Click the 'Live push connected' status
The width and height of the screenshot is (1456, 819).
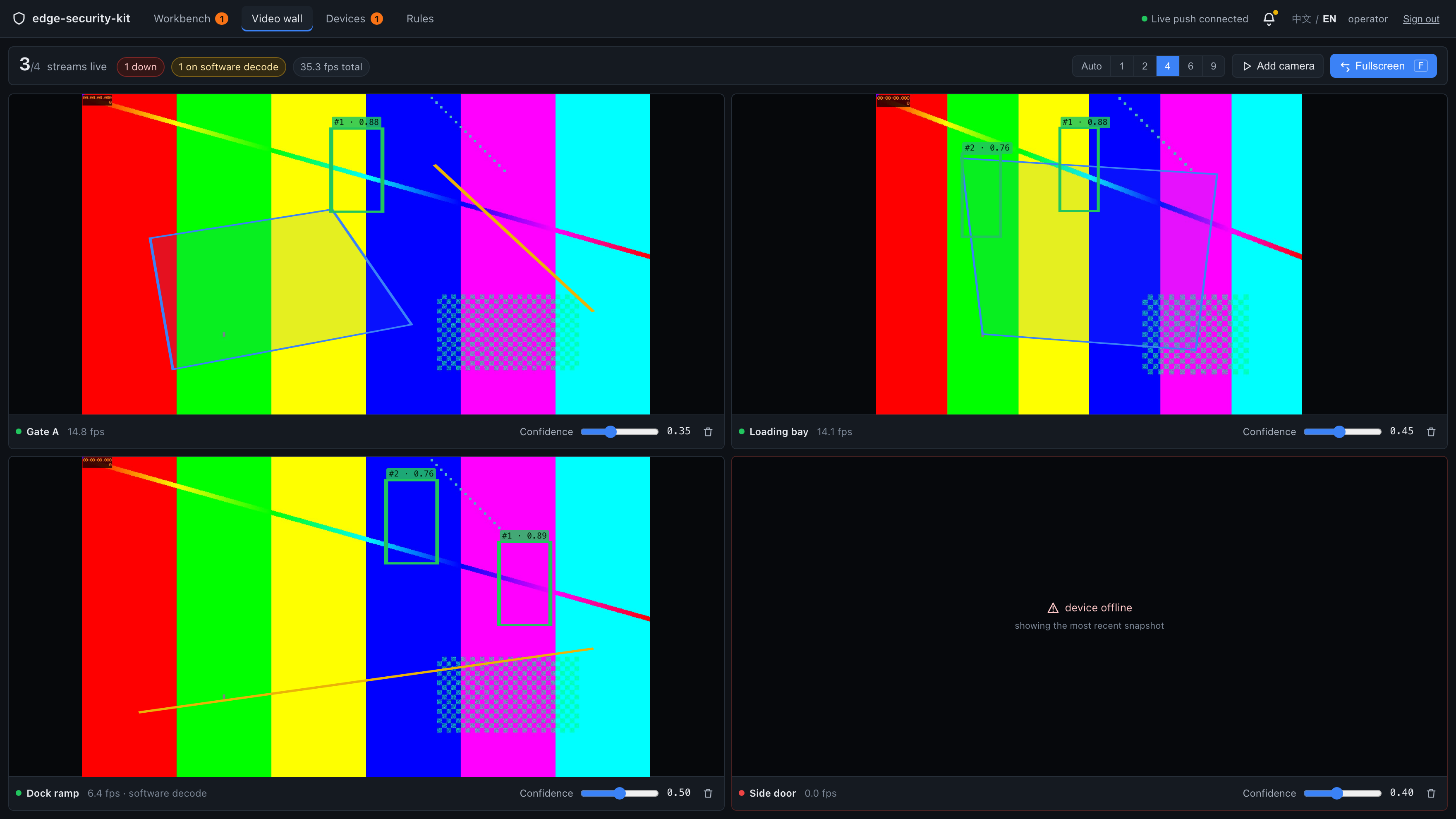click(1195, 19)
